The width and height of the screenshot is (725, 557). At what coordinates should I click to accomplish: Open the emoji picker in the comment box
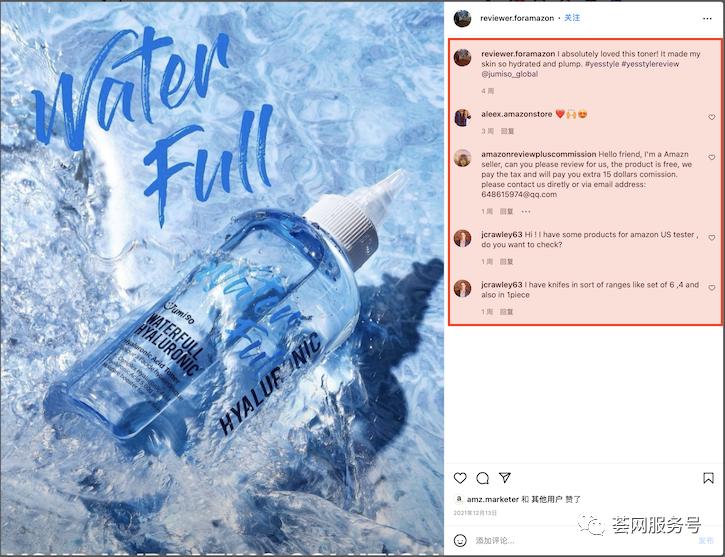click(460, 540)
